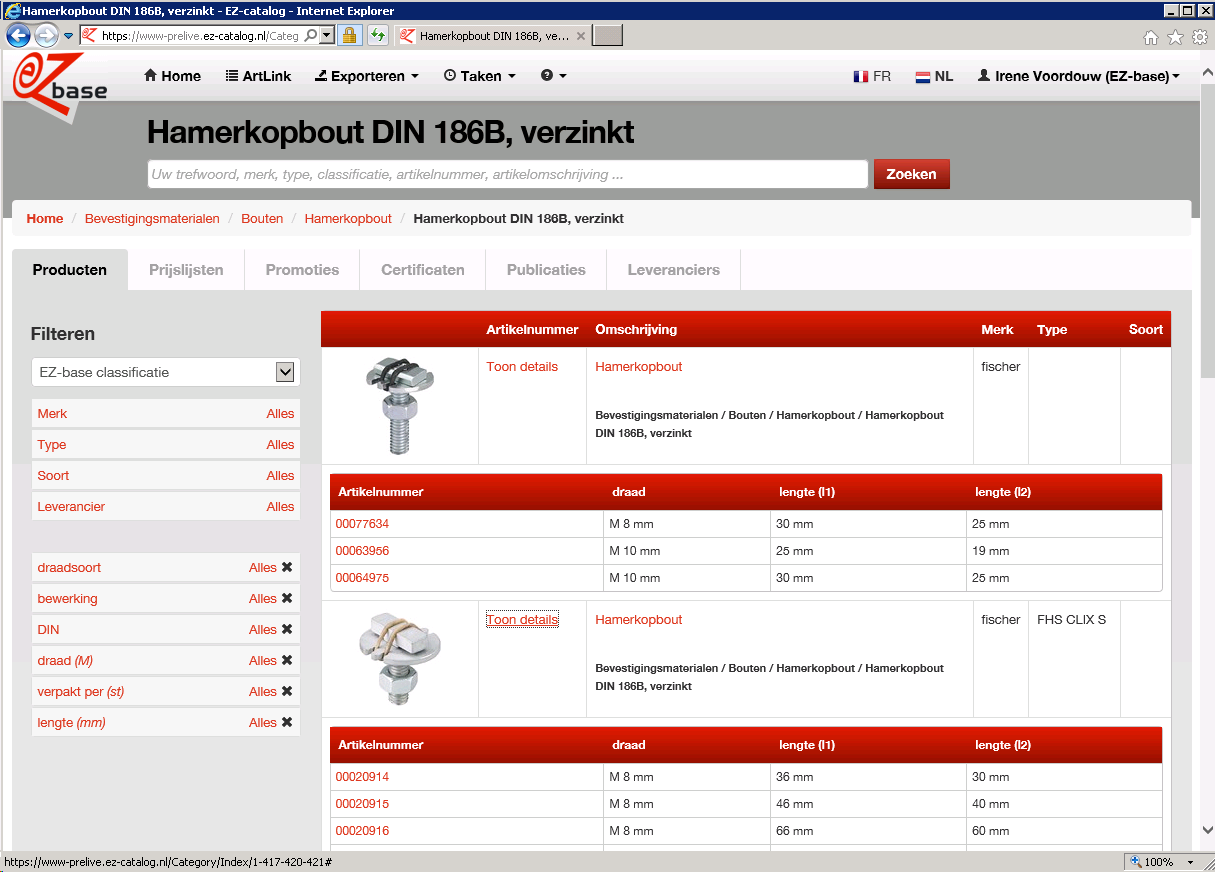Click the zoom magnifier icon in status bar
Viewport: 1215px width, 872px height.
[x=1135, y=862]
